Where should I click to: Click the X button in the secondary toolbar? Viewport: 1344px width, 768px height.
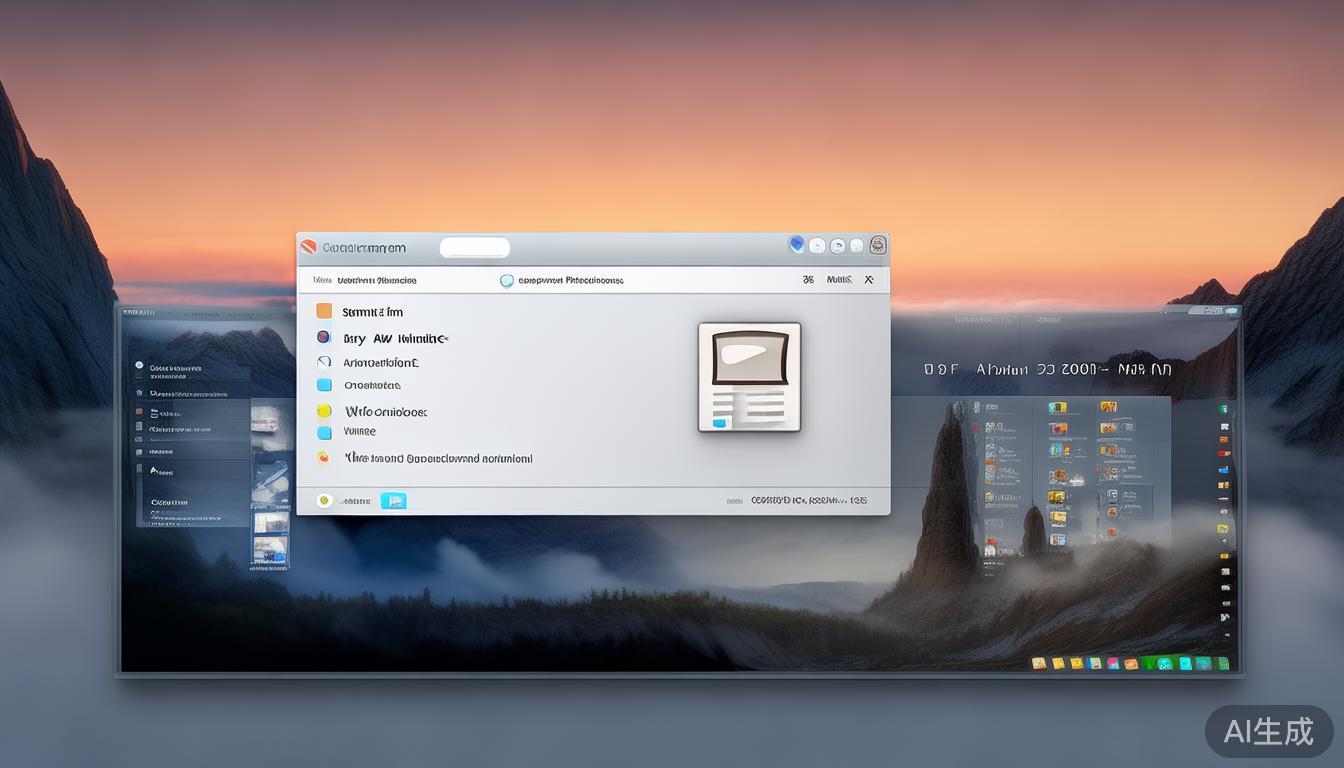point(869,280)
